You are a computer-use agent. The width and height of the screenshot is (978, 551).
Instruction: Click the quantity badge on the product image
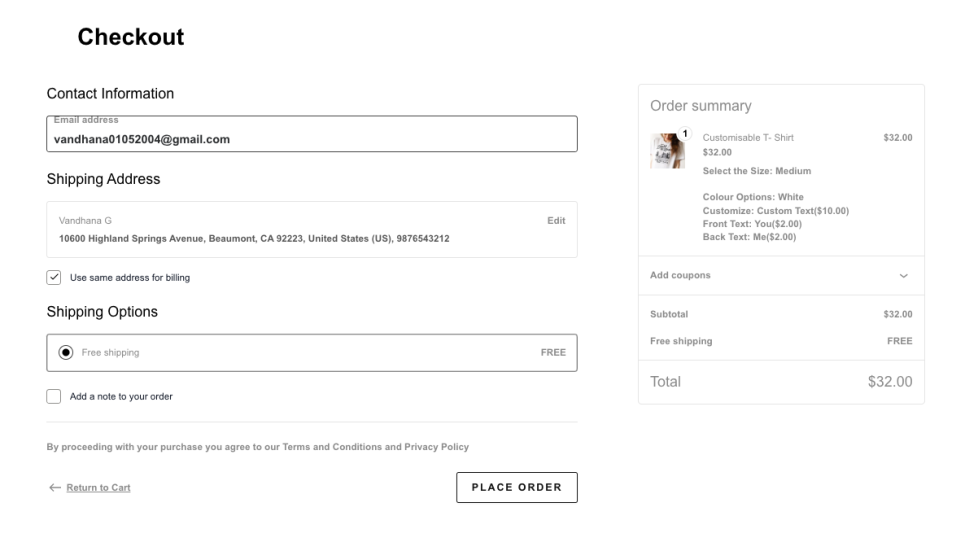tap(686, 134)
